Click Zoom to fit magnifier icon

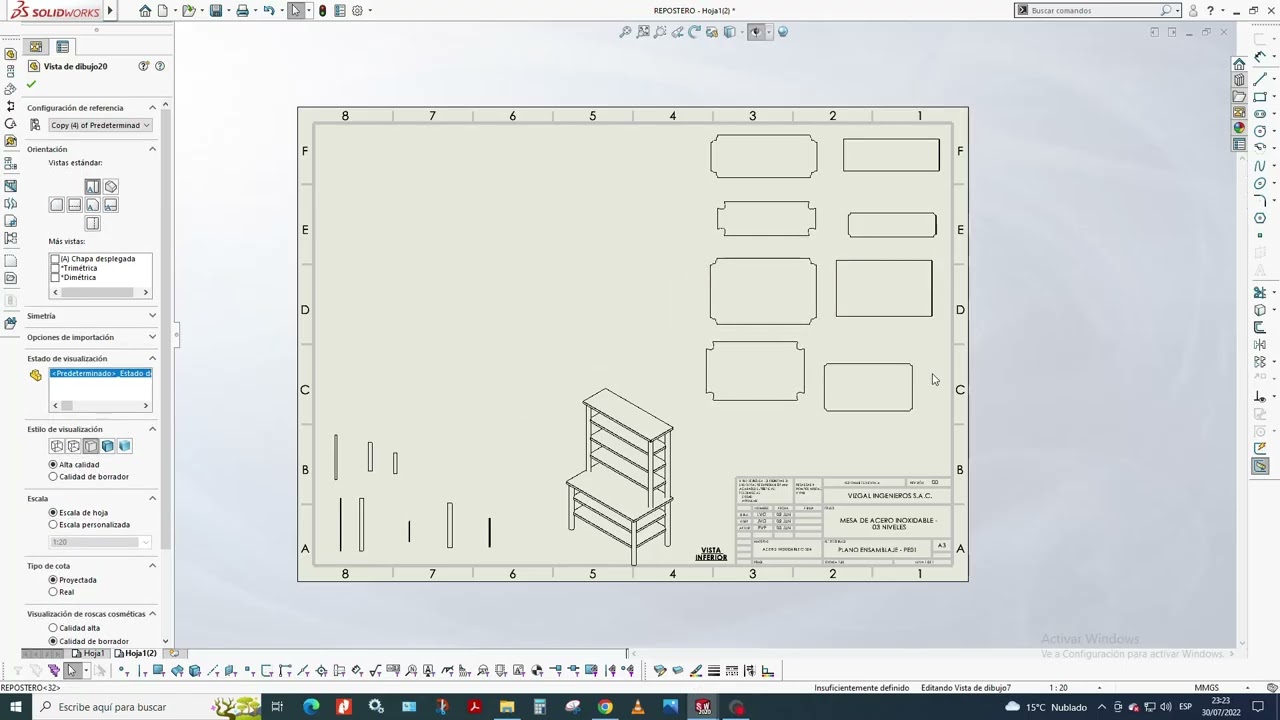click(x=626, y=32)
